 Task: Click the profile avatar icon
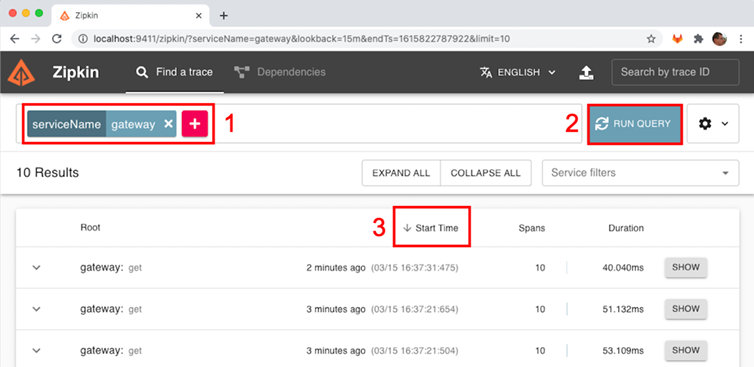pyautogui.click(x=719, y=39)
